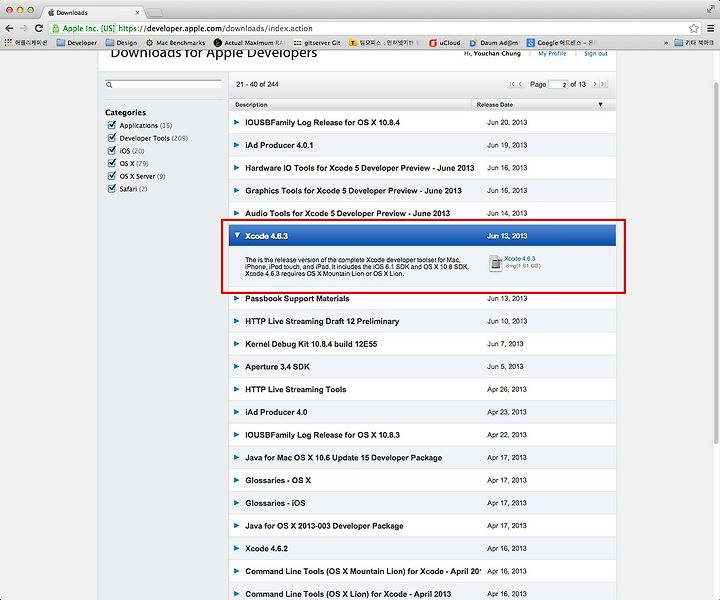Open Daum Ad@m bookmark
720x600 pixels.
point(494,43)
